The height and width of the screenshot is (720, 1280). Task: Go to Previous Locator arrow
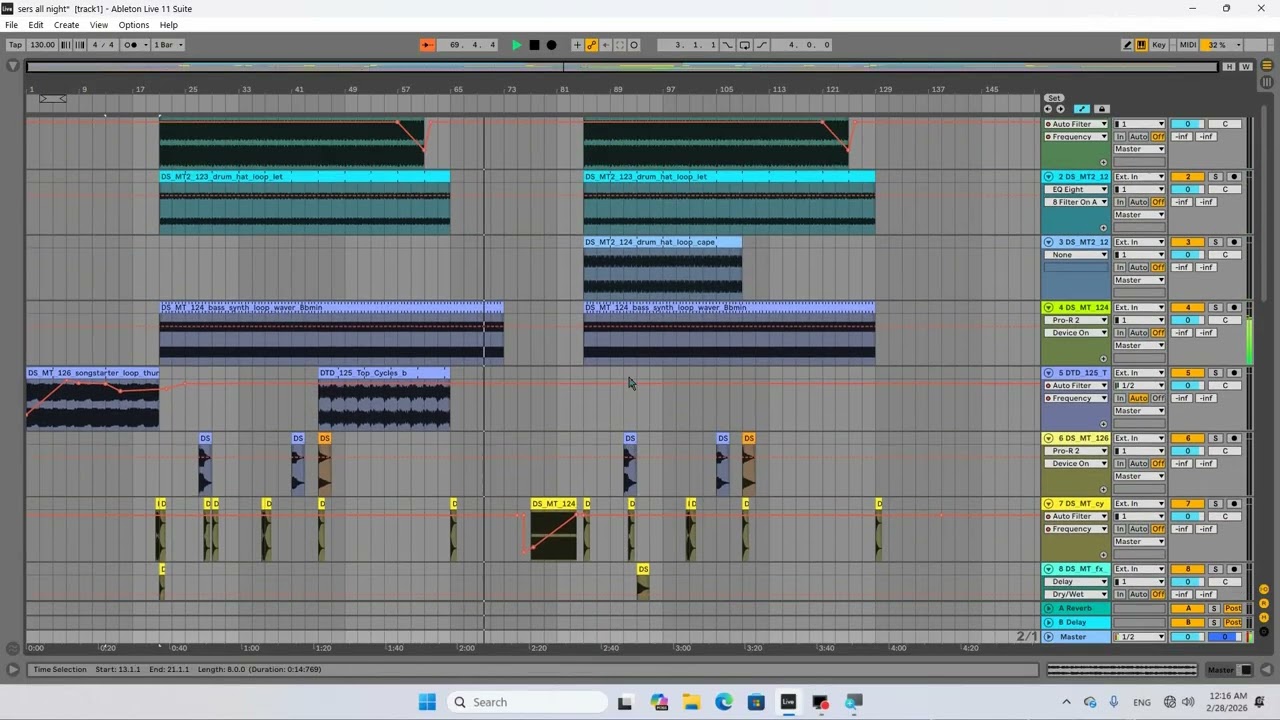[1048, 109]
